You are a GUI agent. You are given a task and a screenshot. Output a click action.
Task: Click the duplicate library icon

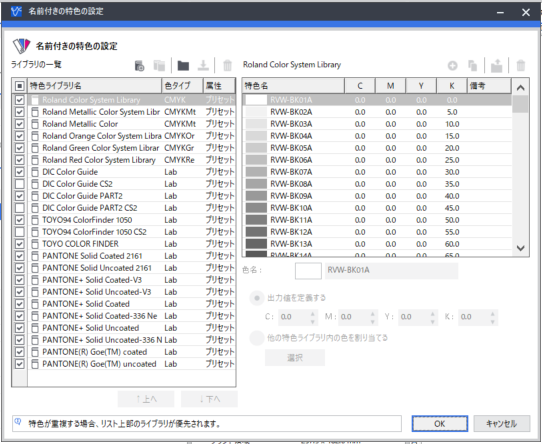159,65
